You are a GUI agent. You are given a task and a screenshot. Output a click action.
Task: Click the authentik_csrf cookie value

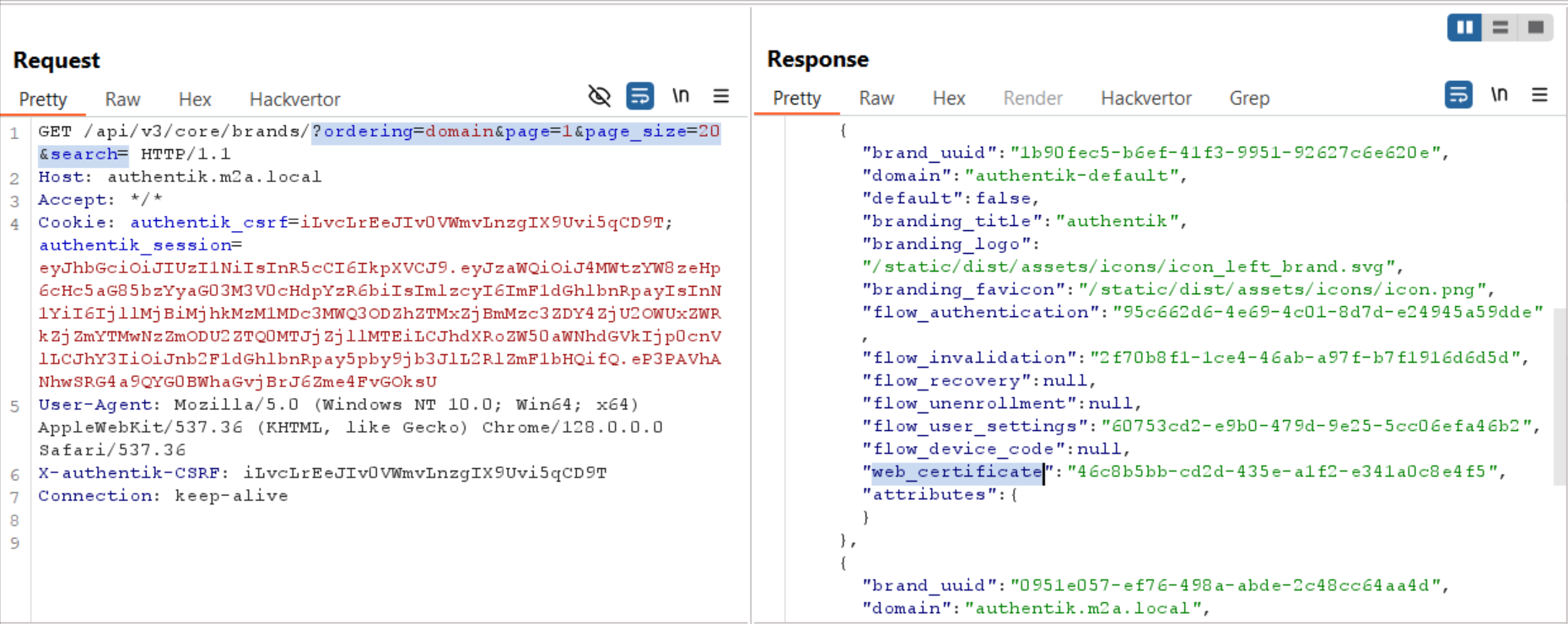coord(482,223)
